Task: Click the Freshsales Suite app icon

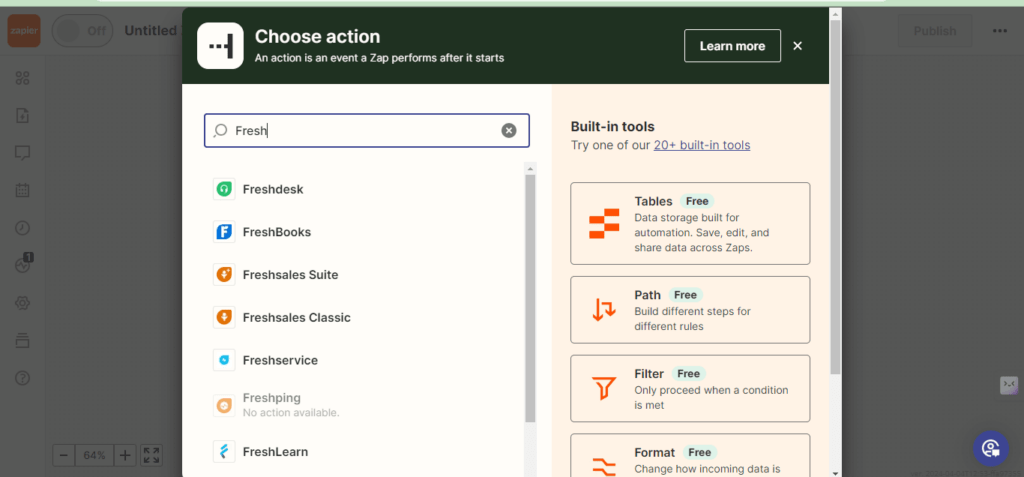Action: (x=224, y=275)
